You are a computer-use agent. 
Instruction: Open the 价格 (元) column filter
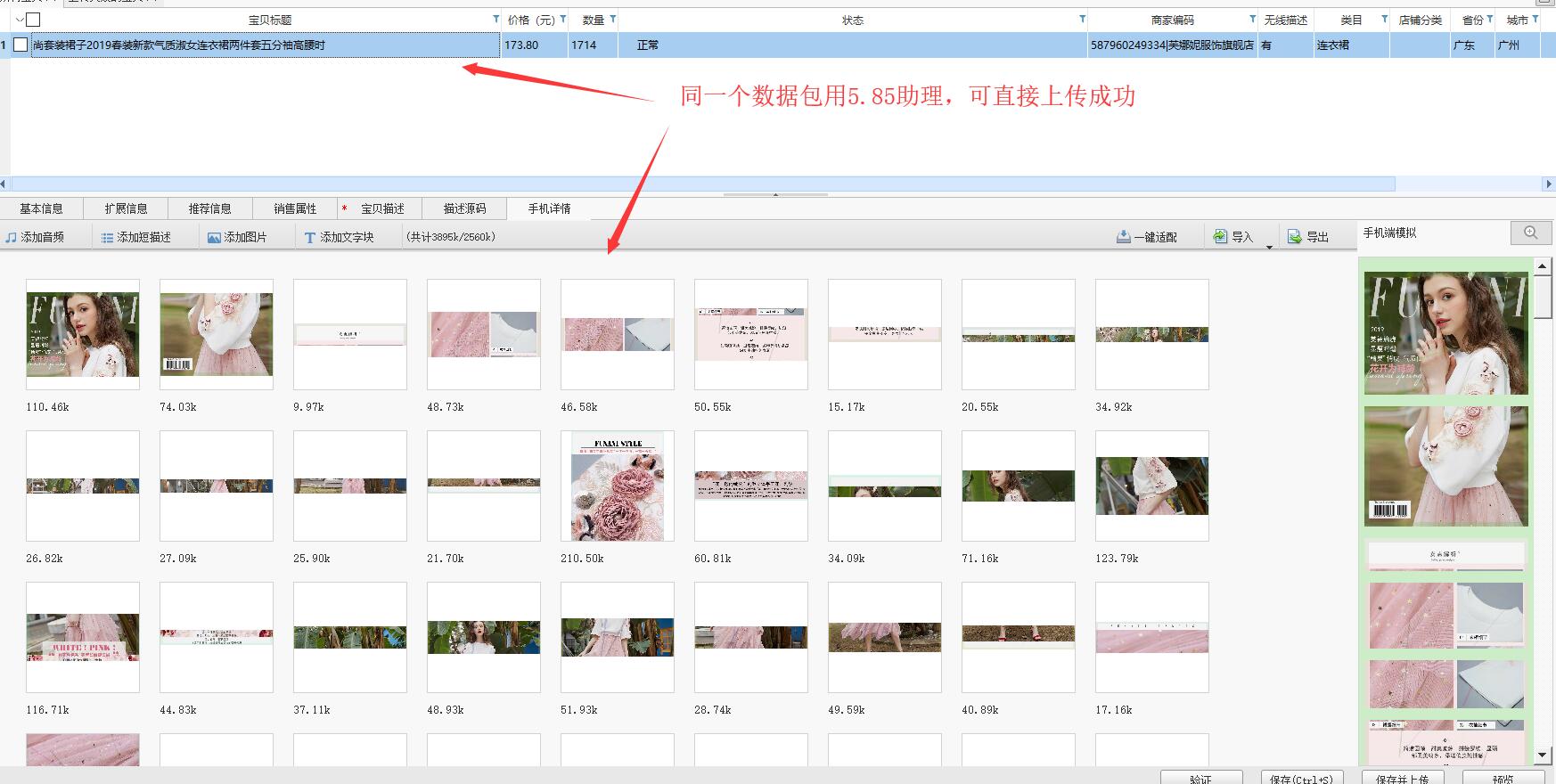562,19
